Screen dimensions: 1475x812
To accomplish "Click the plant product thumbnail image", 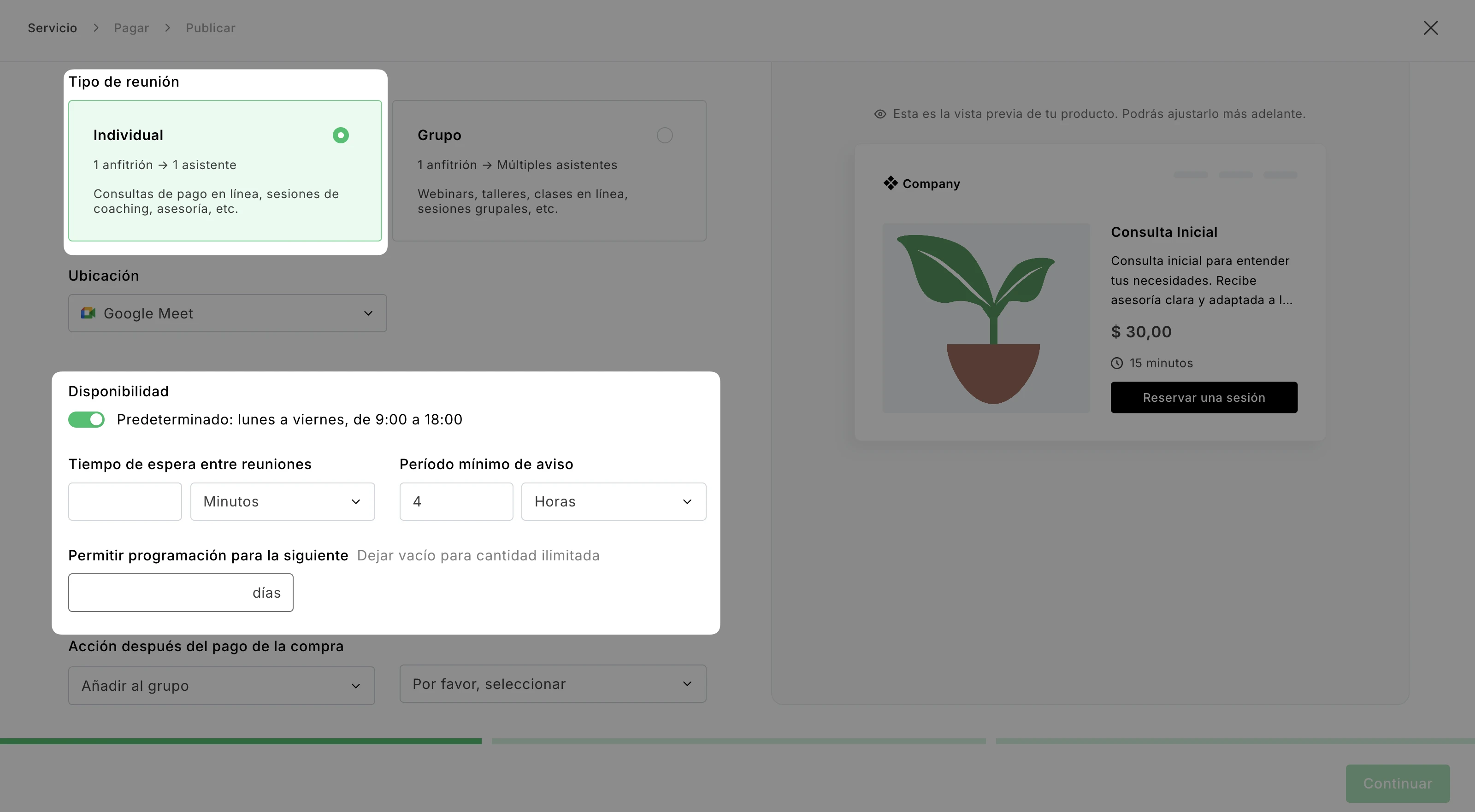I will (x=985, y=318).
